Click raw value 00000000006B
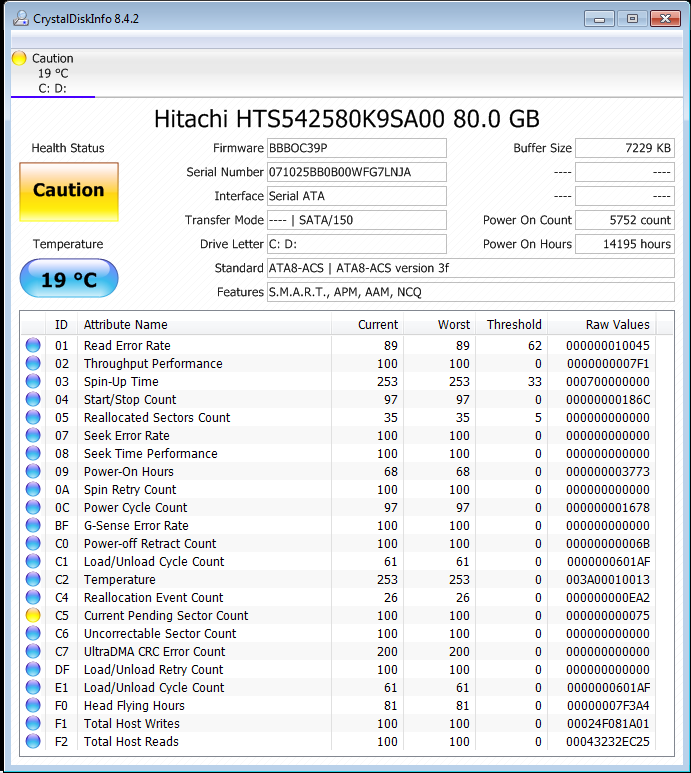691x773 pixels. tap(608, 544)
